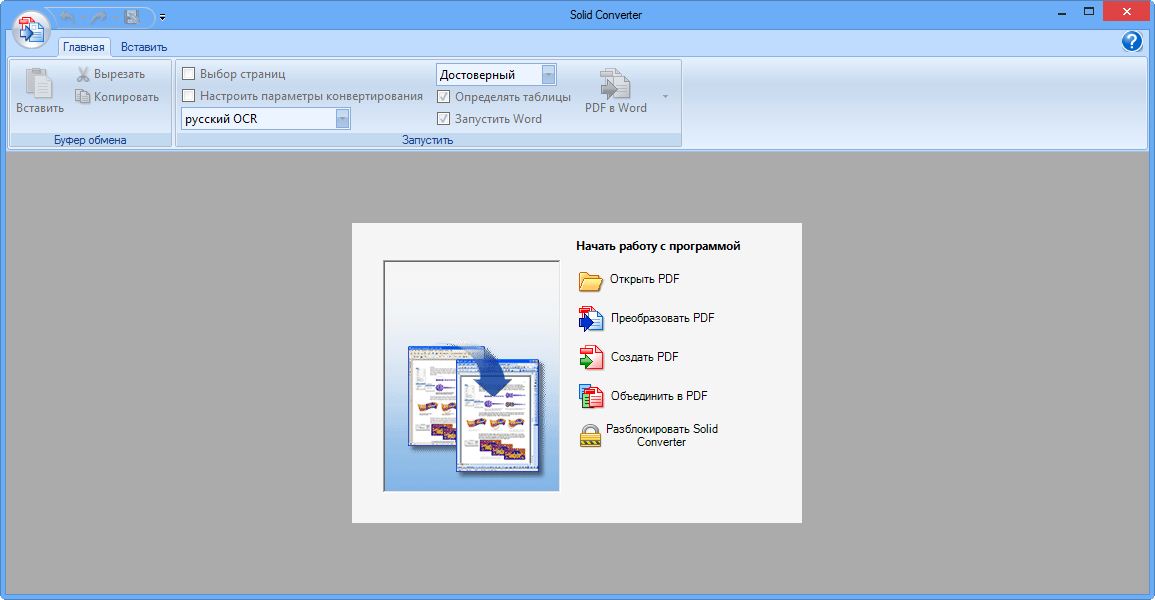Click the Вырезать cut button

click(x=111, y=74)
